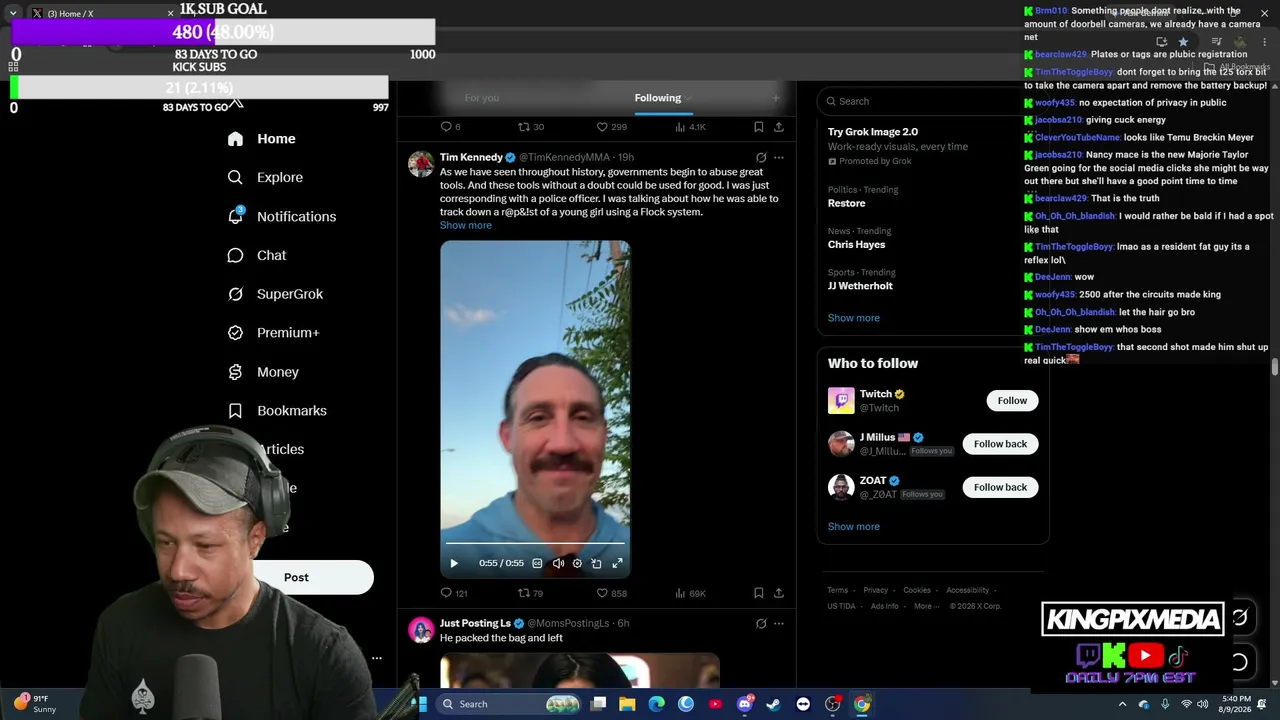
Task: Open Discord from the taskbar
Action: click(x=744, y=704)
